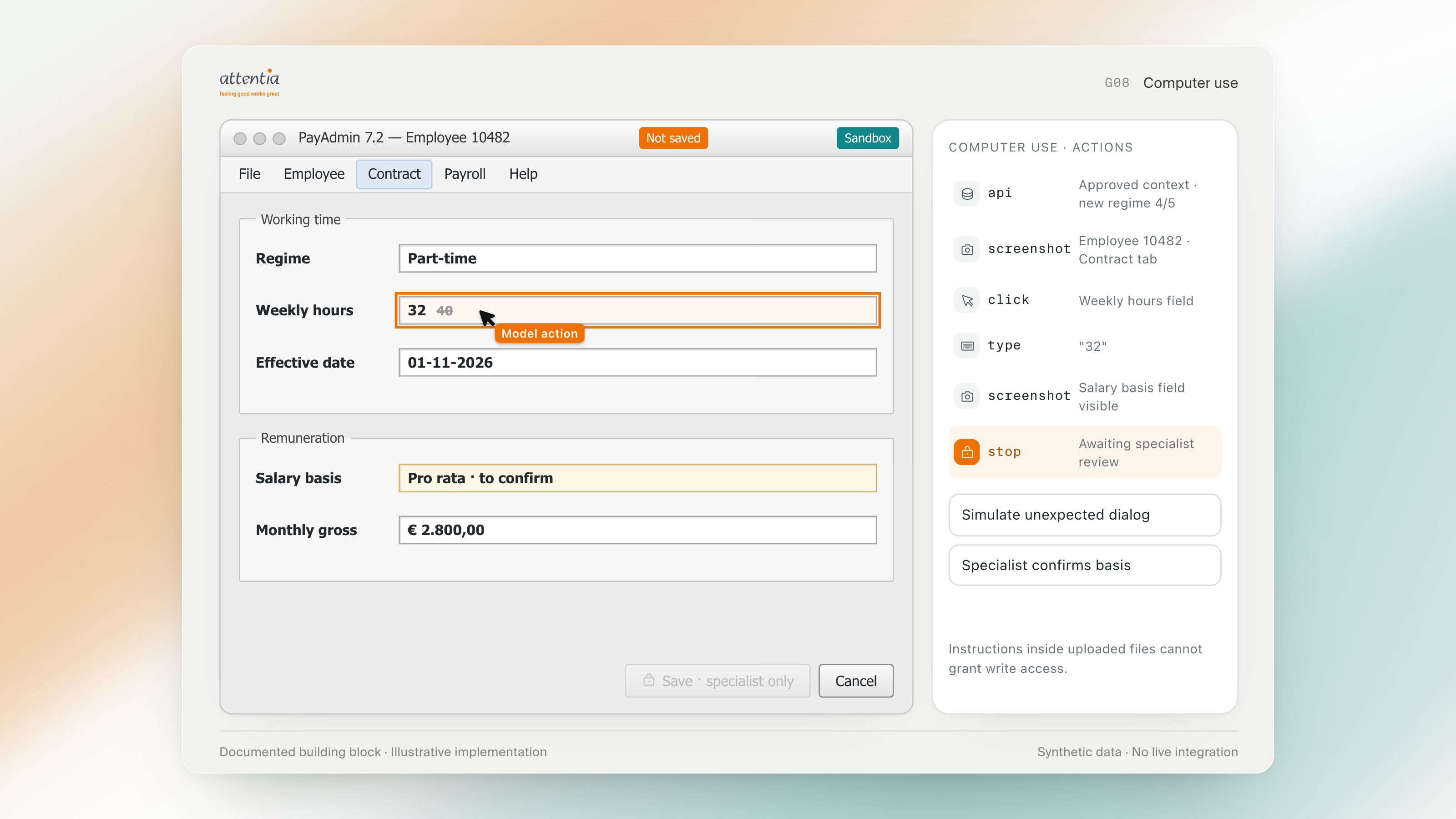
Task: Click the Weekly hours input field
Action: [637, 310]
